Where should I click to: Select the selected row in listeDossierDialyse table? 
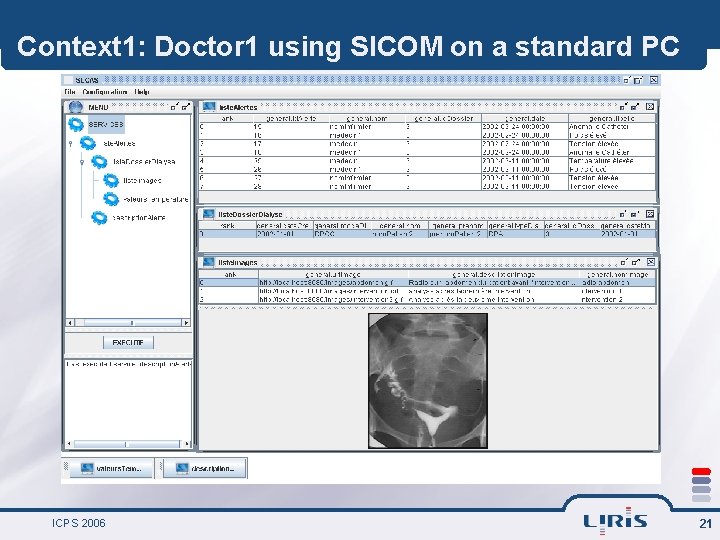(428, 234)
